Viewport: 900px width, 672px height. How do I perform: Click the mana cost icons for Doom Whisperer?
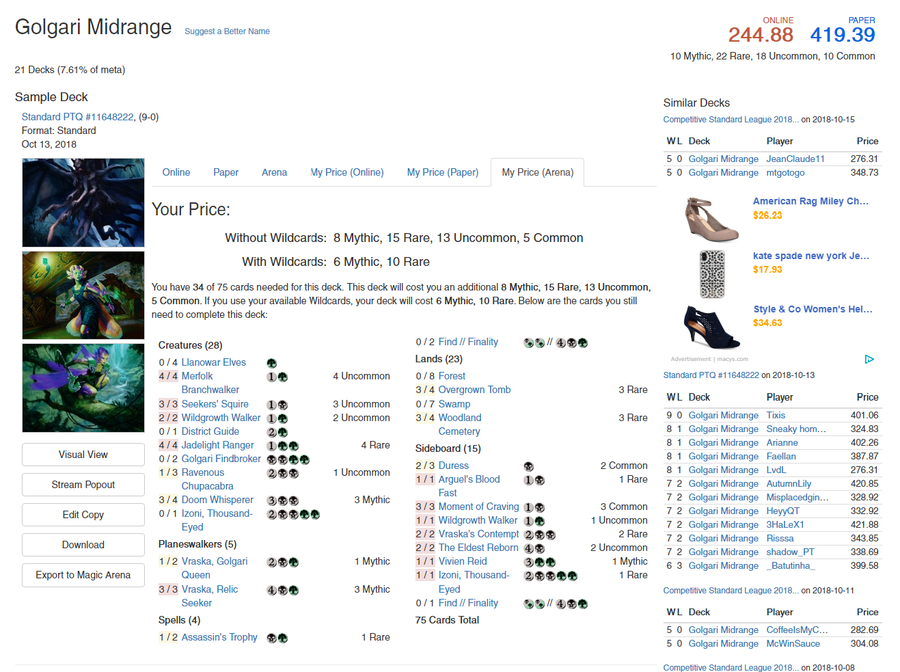(x=283, y=501)
